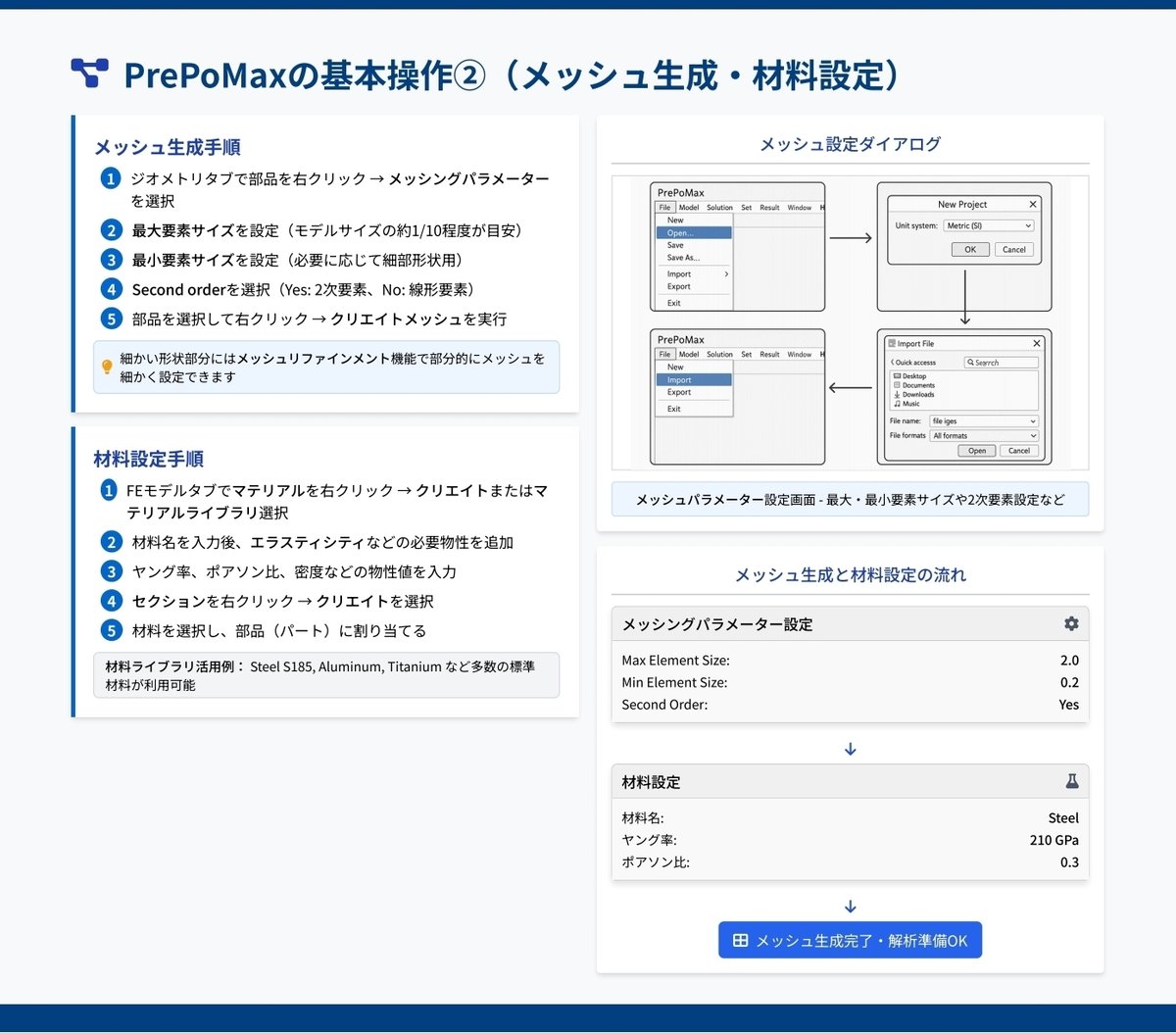Click the Music note icon in the Import File dialog
Screen dimensions: 1176x1033
point(898,403)
